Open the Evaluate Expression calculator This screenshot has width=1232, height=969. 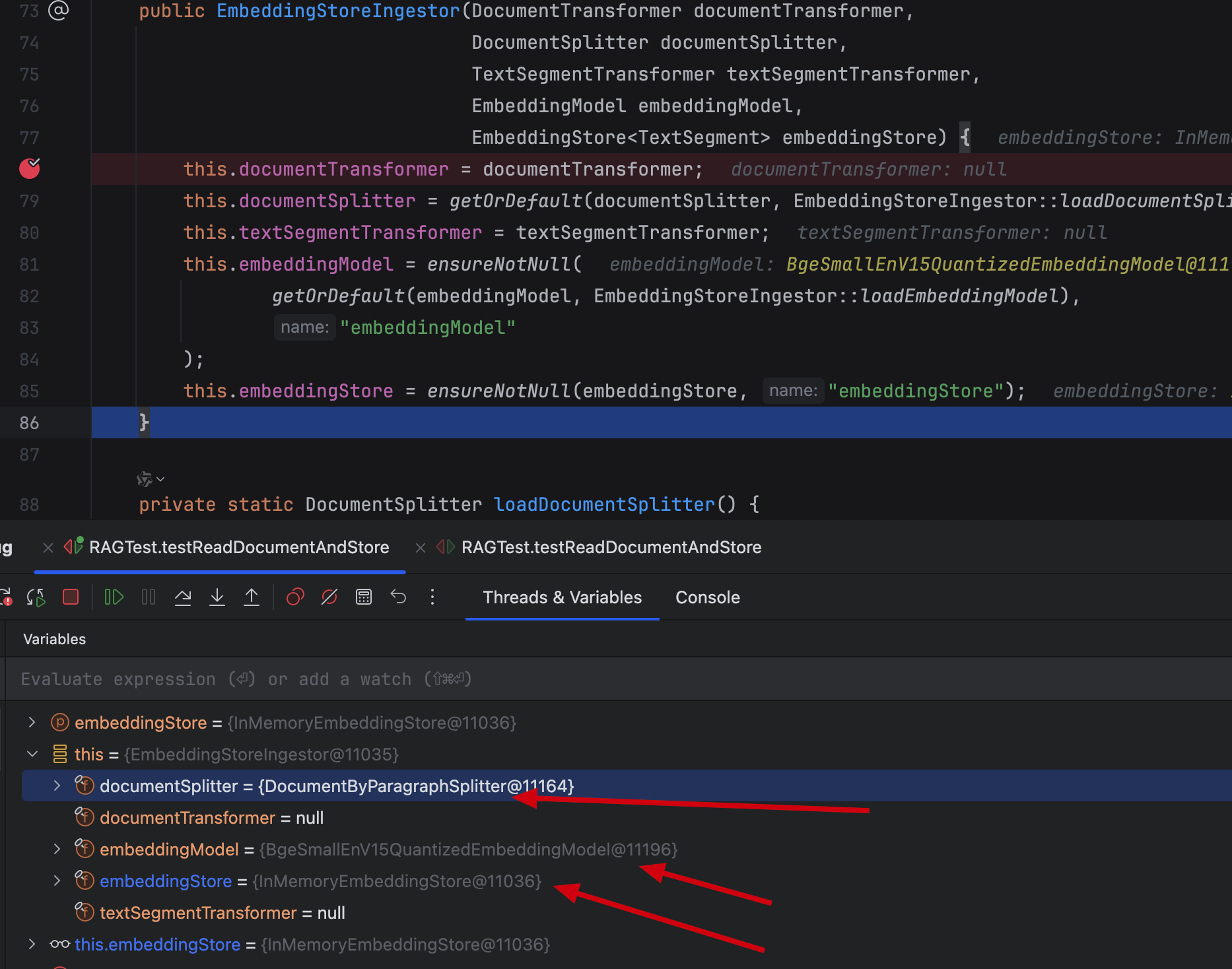pos(364,597)
